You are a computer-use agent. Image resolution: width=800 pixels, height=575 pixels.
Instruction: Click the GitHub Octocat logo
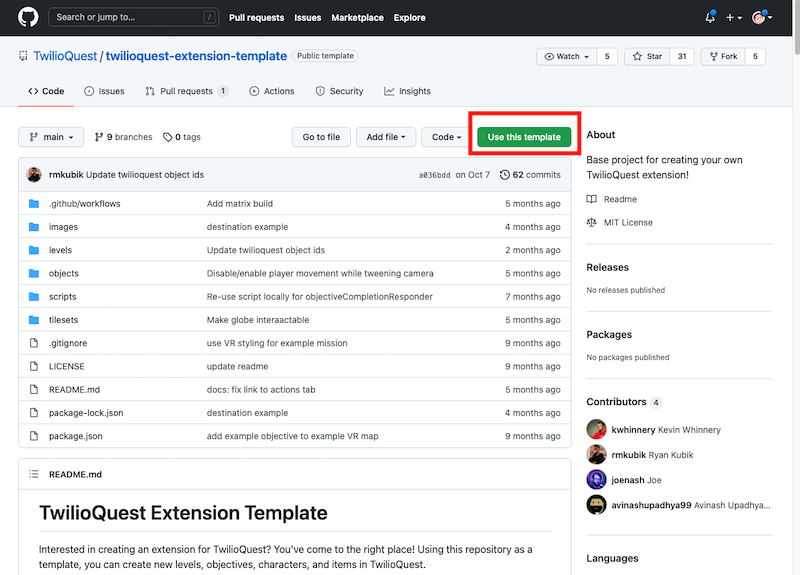pos(26,17)
